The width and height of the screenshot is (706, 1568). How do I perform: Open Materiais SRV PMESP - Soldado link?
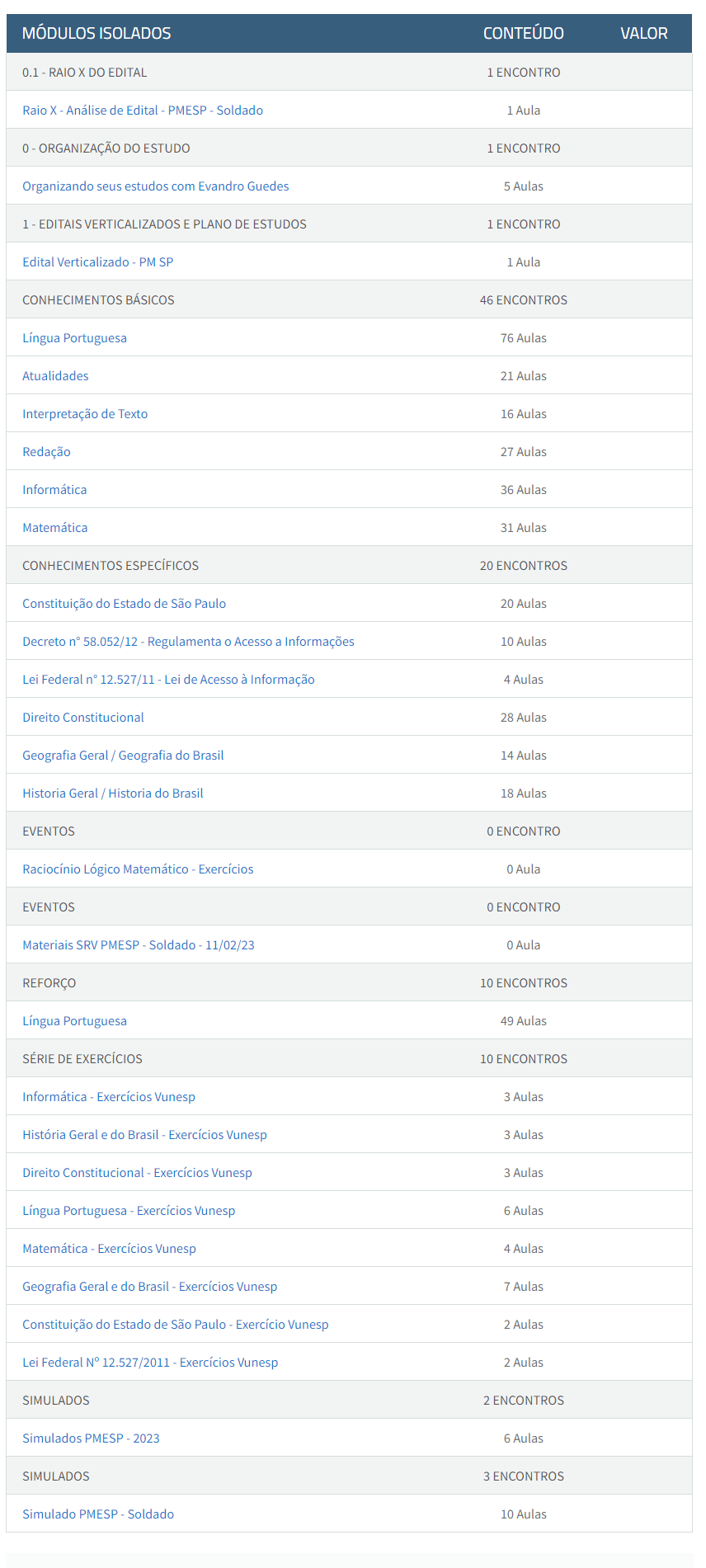139,945
